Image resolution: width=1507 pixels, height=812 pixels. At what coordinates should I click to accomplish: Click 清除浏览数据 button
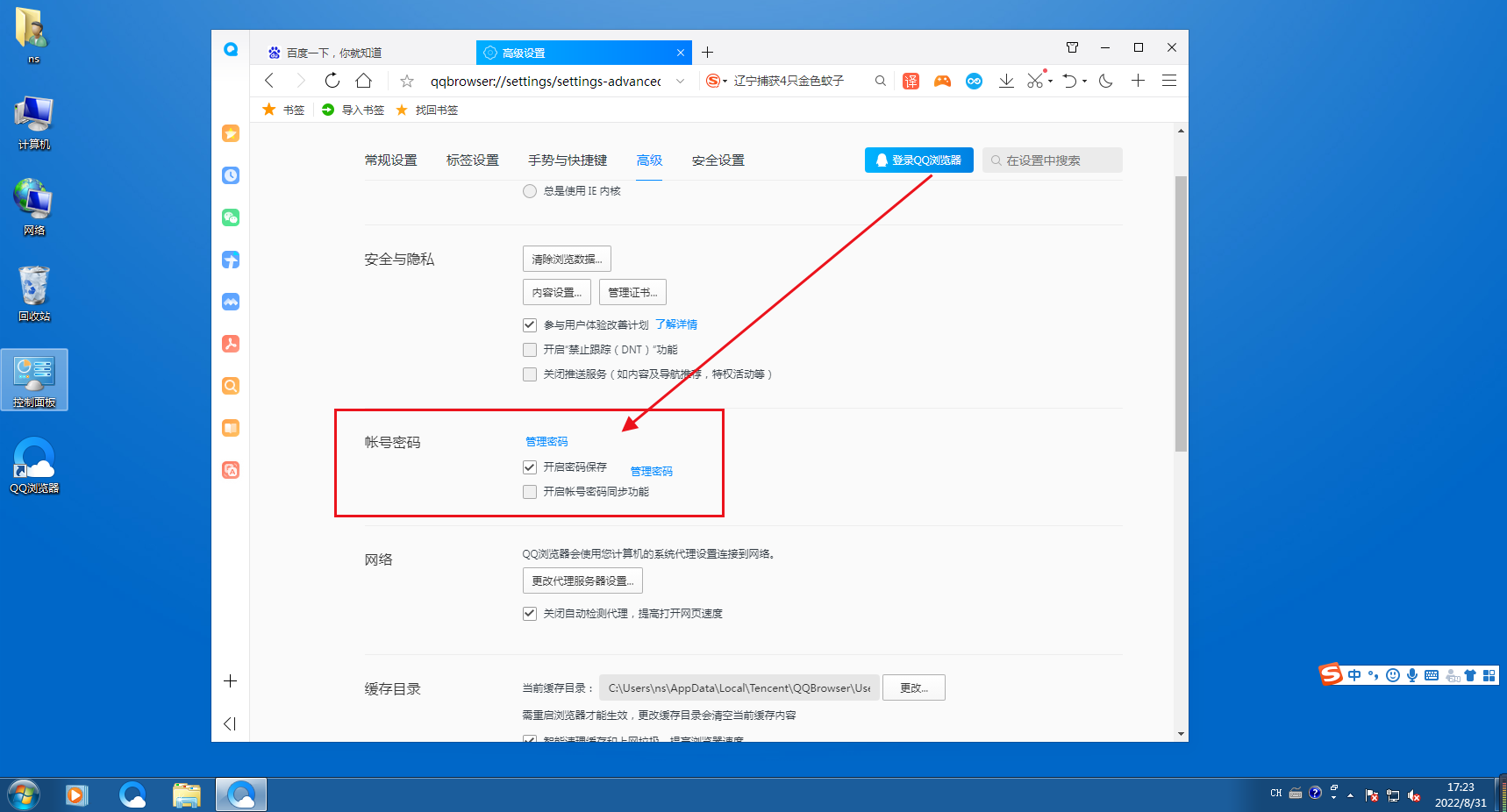click(567, 259)
